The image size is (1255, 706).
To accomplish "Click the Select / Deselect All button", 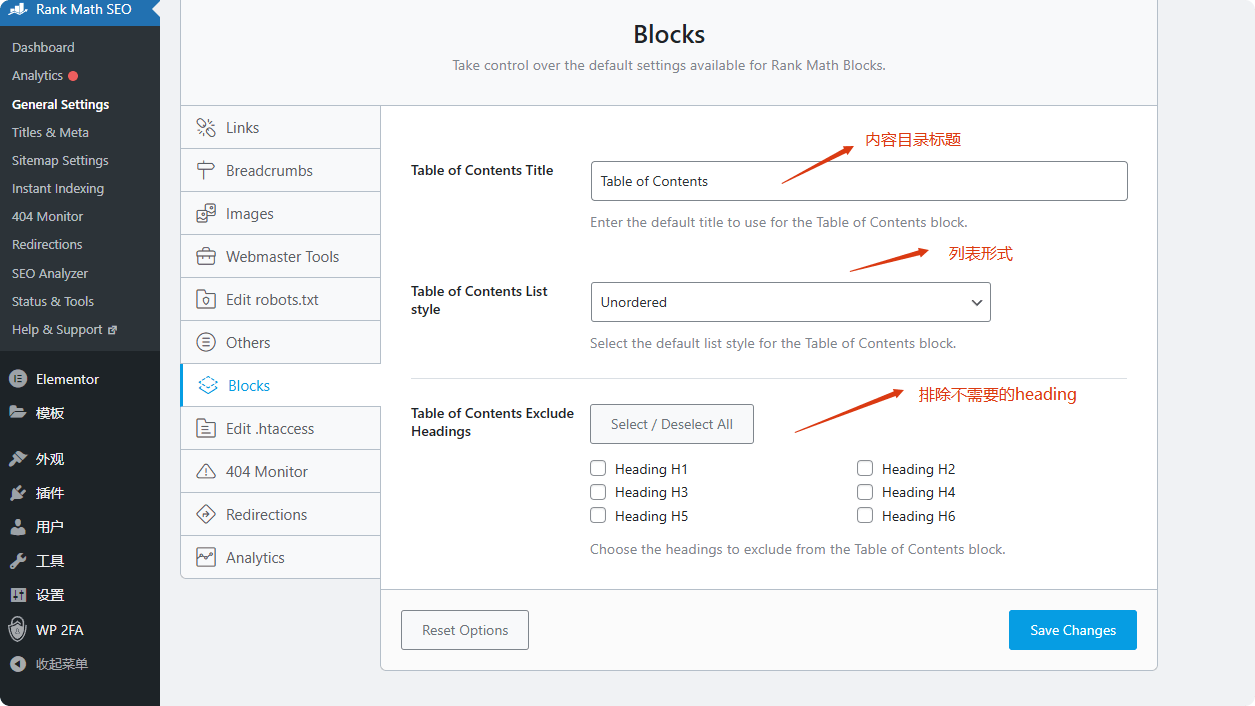I will tap(672, 424).
